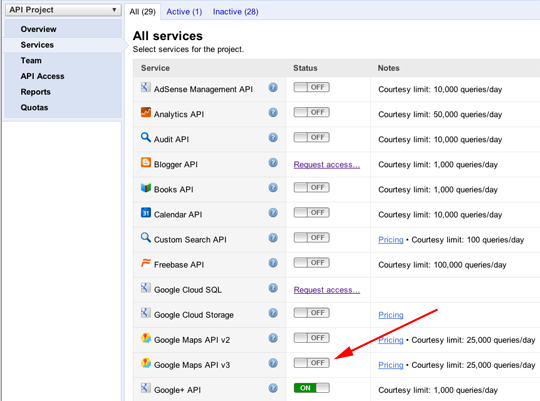Click the Blogger API orange icon
This screenshot has height=401, width=540.
(146, 162)
